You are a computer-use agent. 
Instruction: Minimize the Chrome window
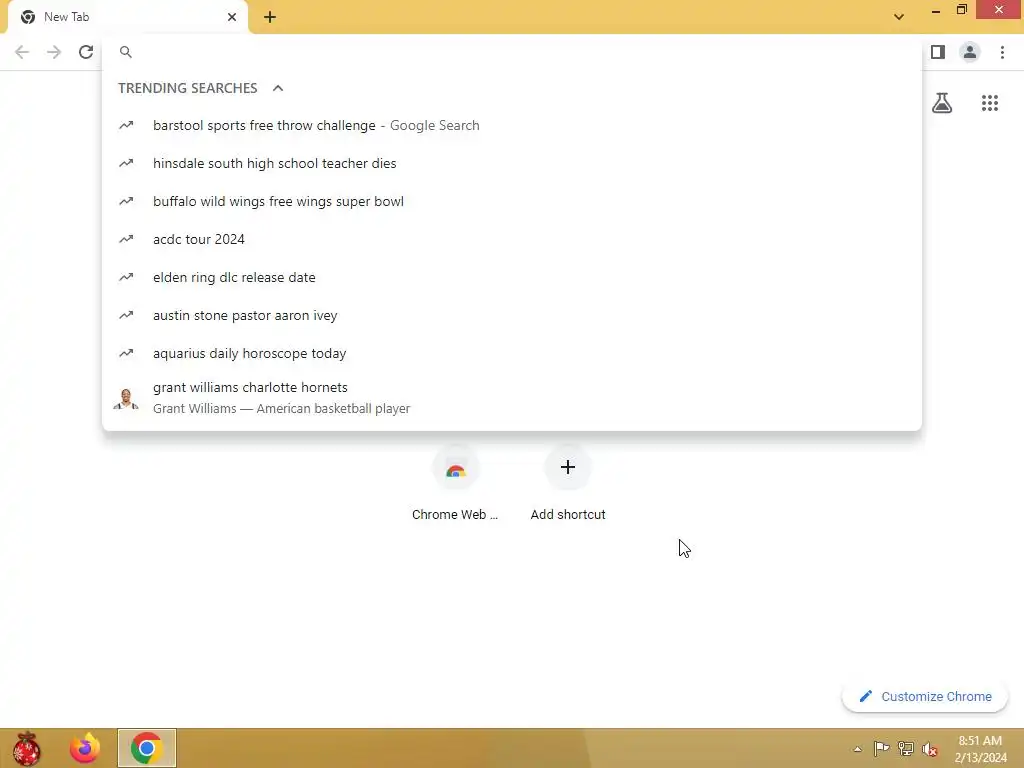(x=936, y=10)
